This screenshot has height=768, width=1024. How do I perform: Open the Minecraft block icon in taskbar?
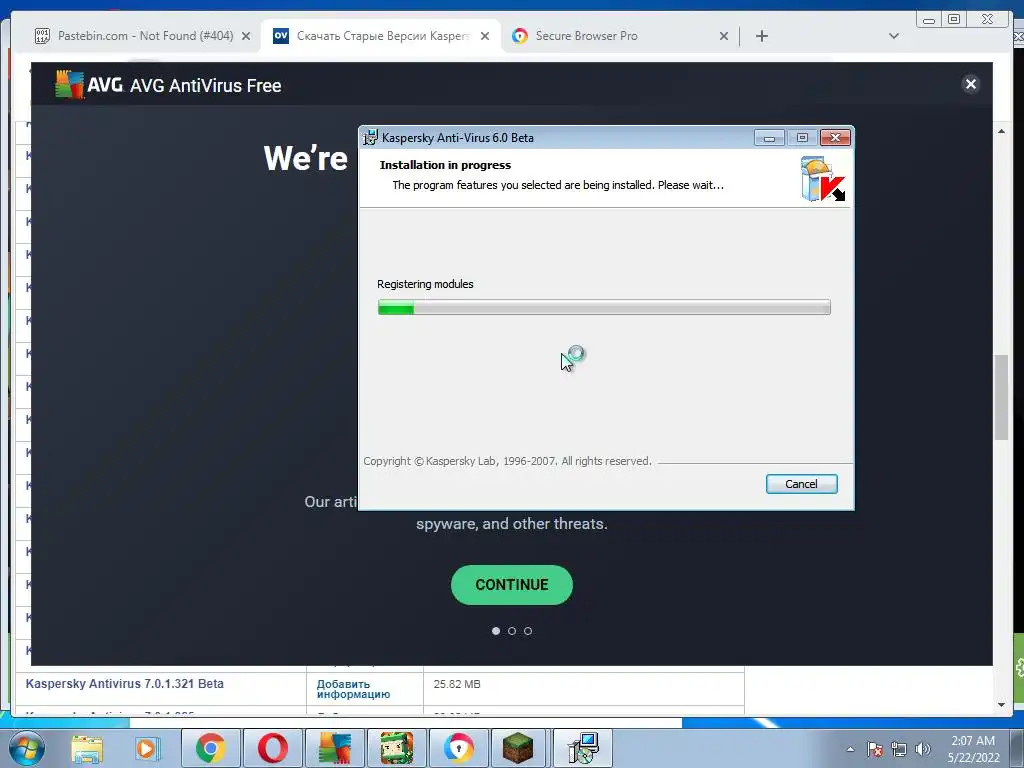[x=518, y=748]
